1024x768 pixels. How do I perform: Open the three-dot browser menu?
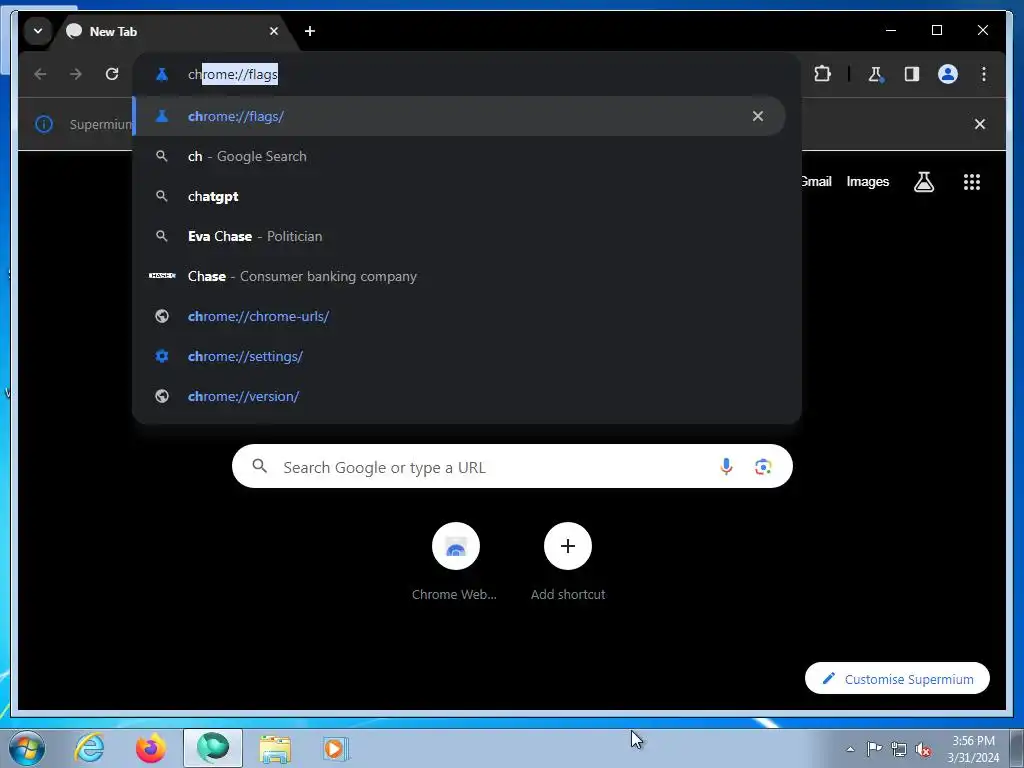[x=984, y=74]
